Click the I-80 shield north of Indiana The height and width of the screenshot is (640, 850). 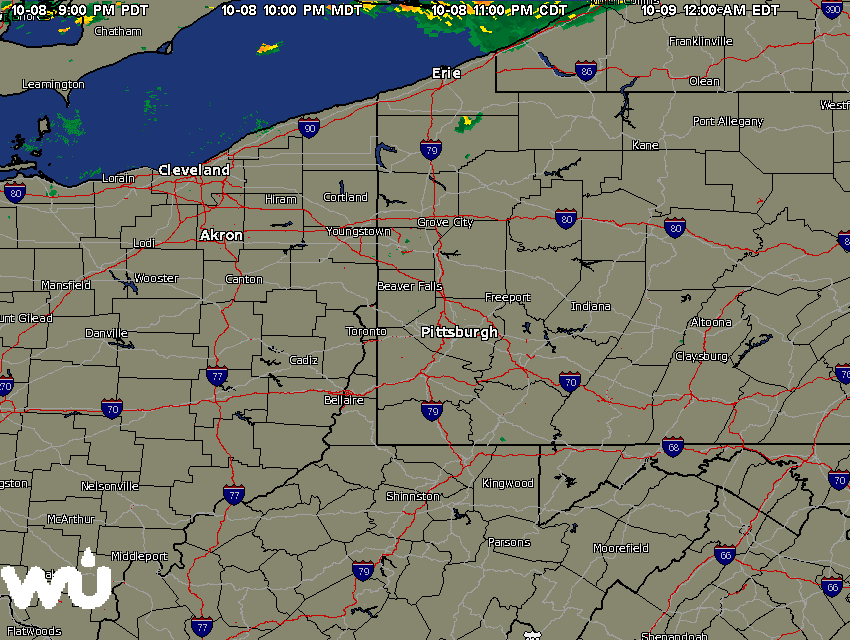click(x=566, y=219)
